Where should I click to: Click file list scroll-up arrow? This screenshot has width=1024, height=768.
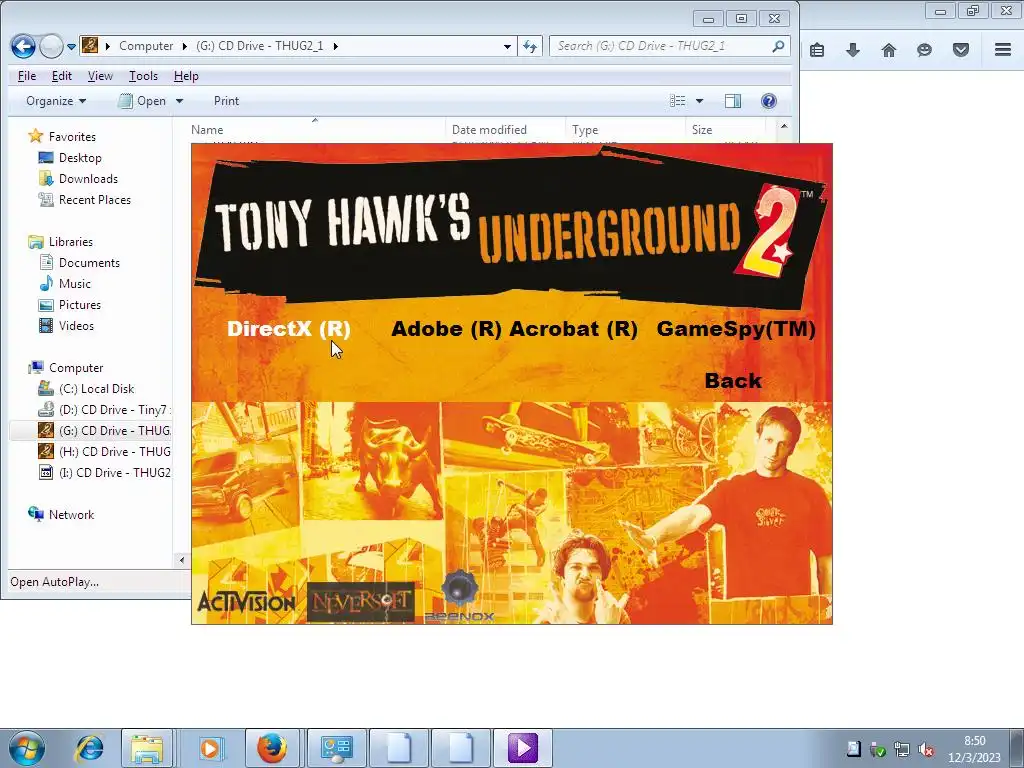click(x=784, y=126)
